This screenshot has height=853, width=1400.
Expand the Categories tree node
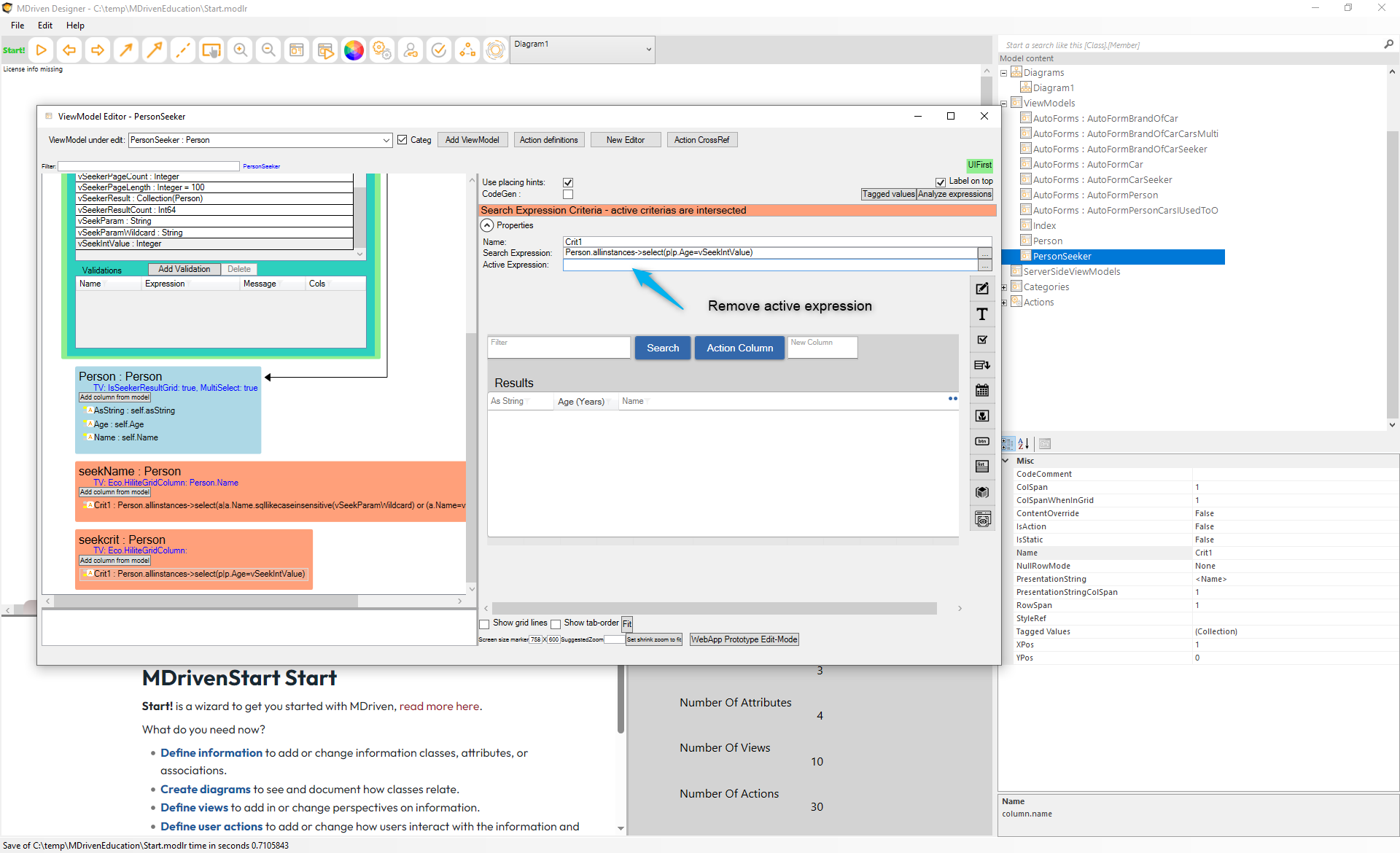[1004, 287]
